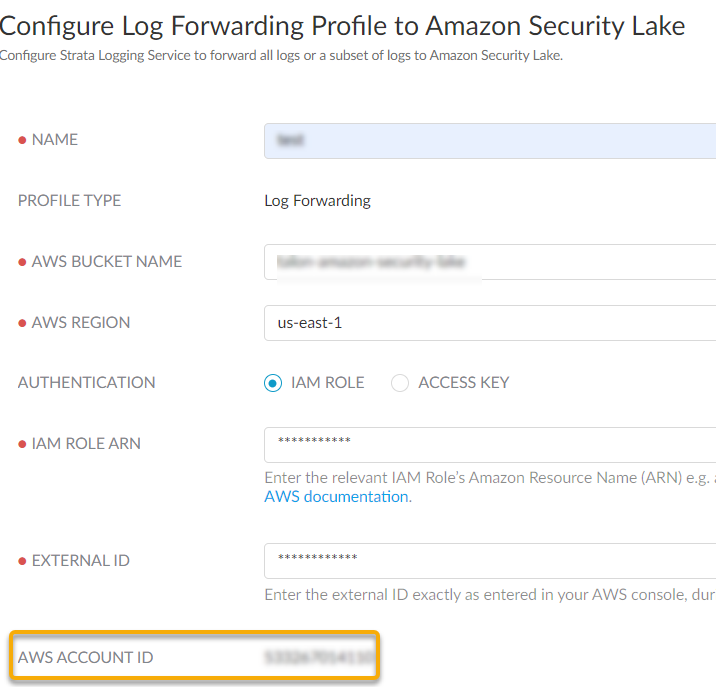Click the AUTHENTICATION label

click(x=87, y=382)
